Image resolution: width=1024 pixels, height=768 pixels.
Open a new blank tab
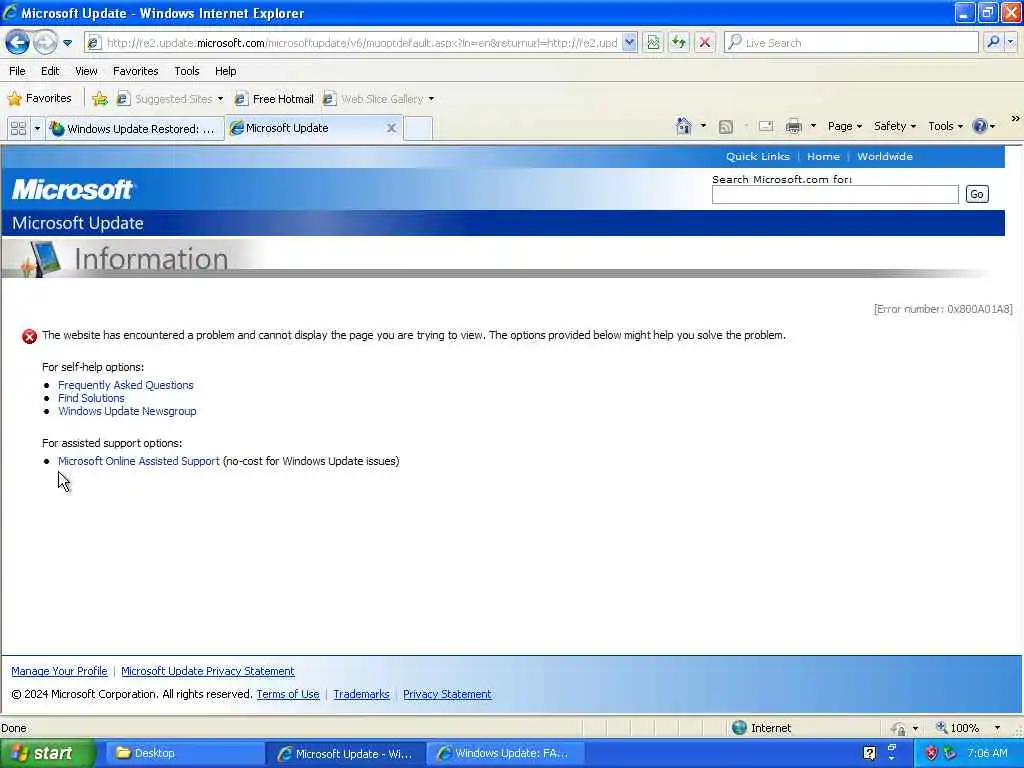point(418,129)
